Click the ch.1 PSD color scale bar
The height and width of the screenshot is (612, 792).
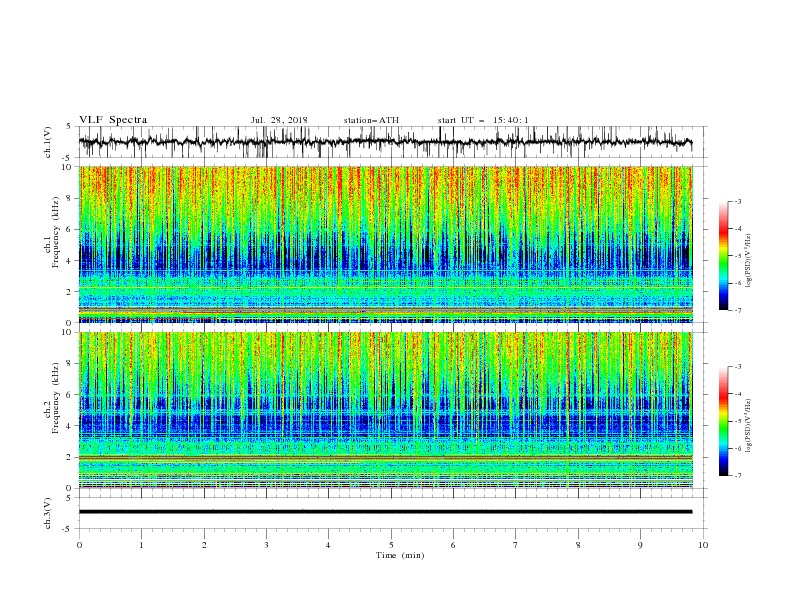click(723, 256)
